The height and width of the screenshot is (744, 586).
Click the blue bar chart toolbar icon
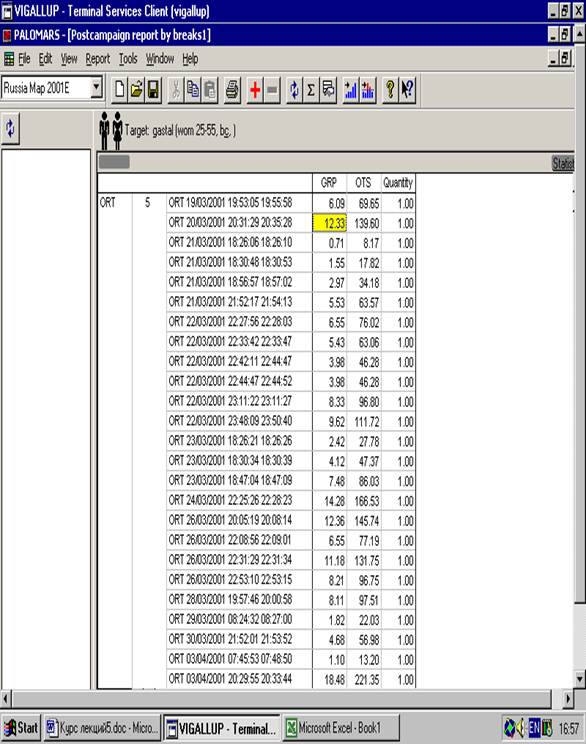[351, 90]
